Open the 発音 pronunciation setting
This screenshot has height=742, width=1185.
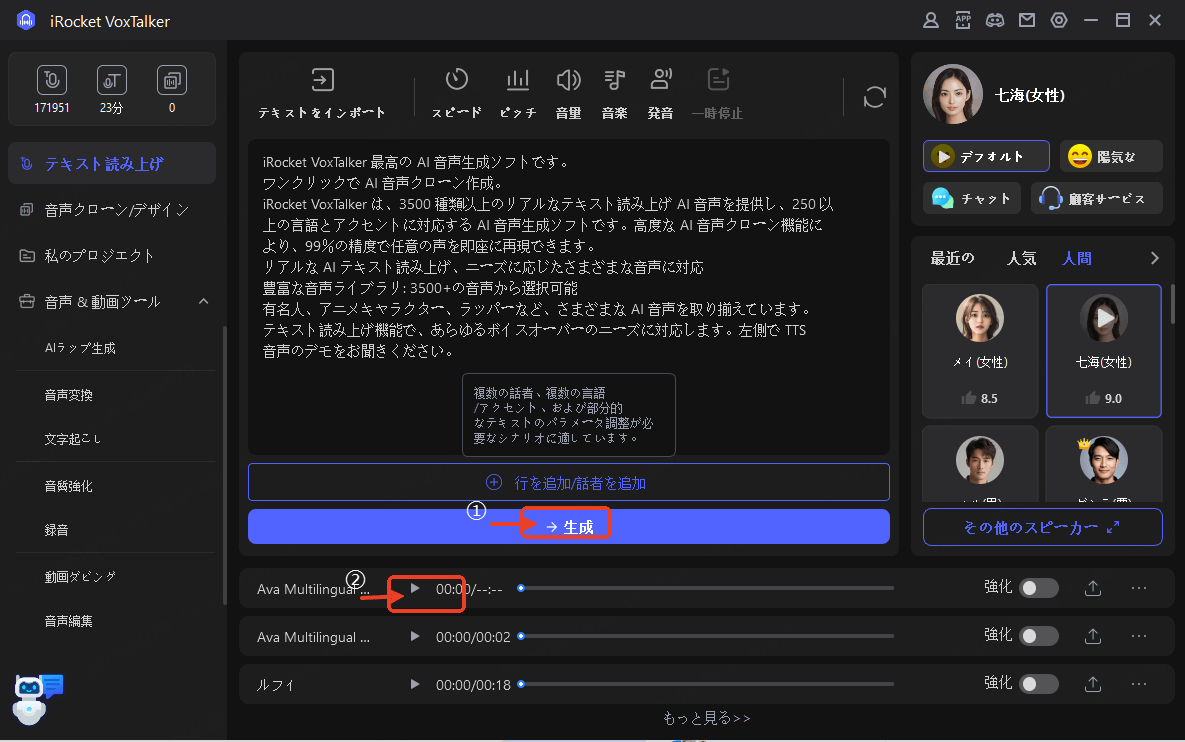661,94
